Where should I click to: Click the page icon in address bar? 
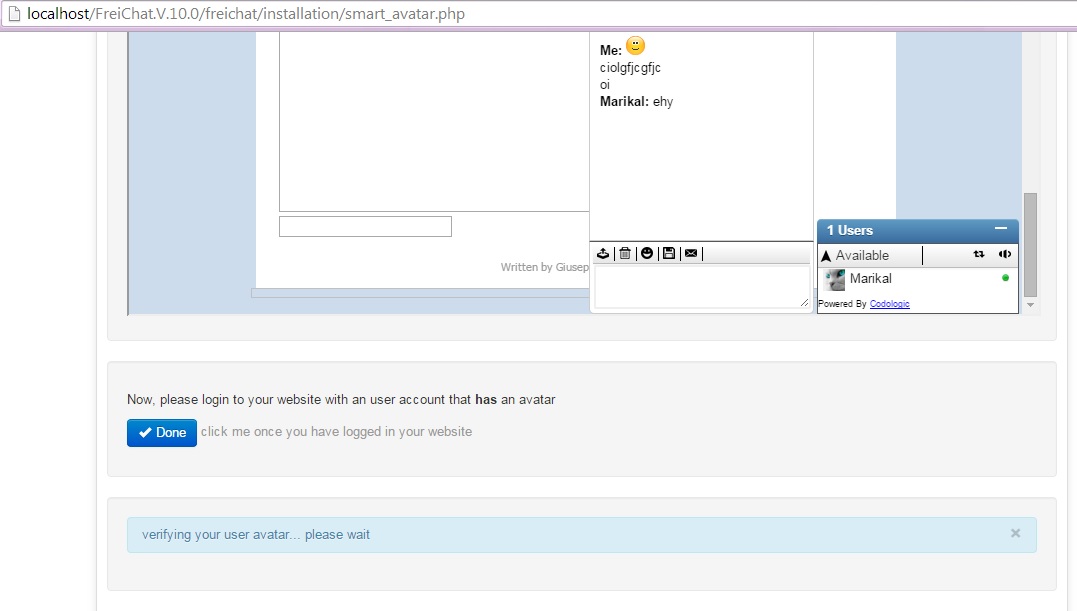tap(14, 14)
